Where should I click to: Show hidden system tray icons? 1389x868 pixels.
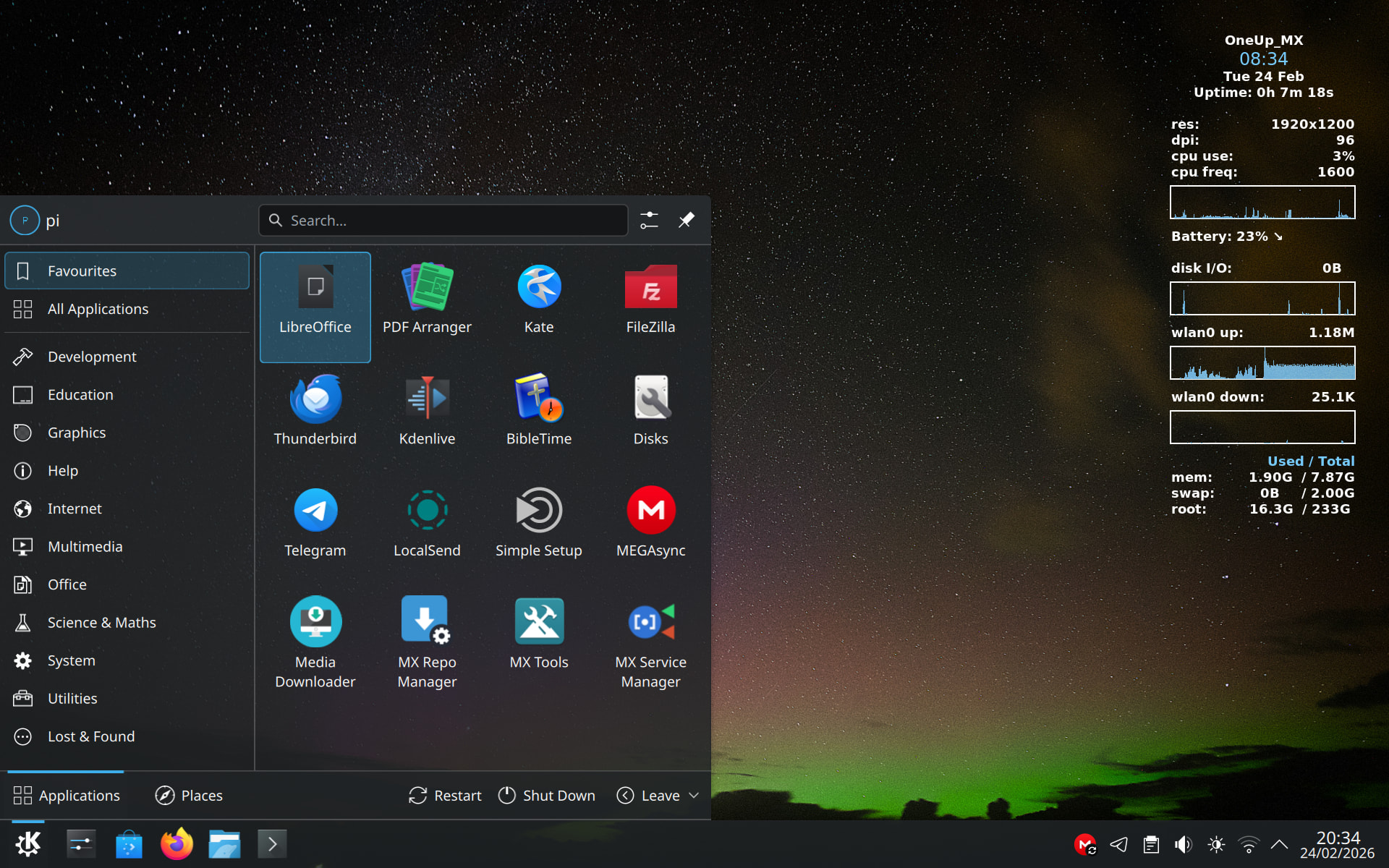coord(1279,844)
